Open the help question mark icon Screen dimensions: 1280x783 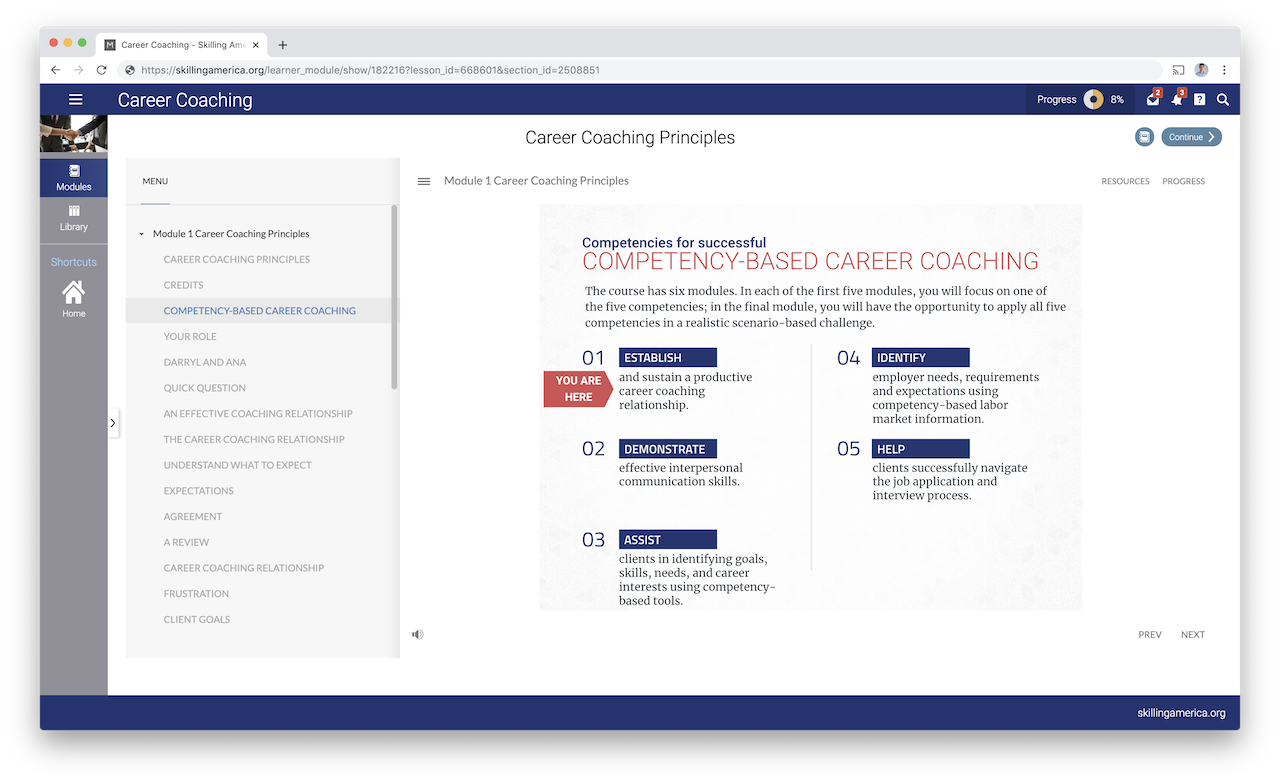[1199, 99]
